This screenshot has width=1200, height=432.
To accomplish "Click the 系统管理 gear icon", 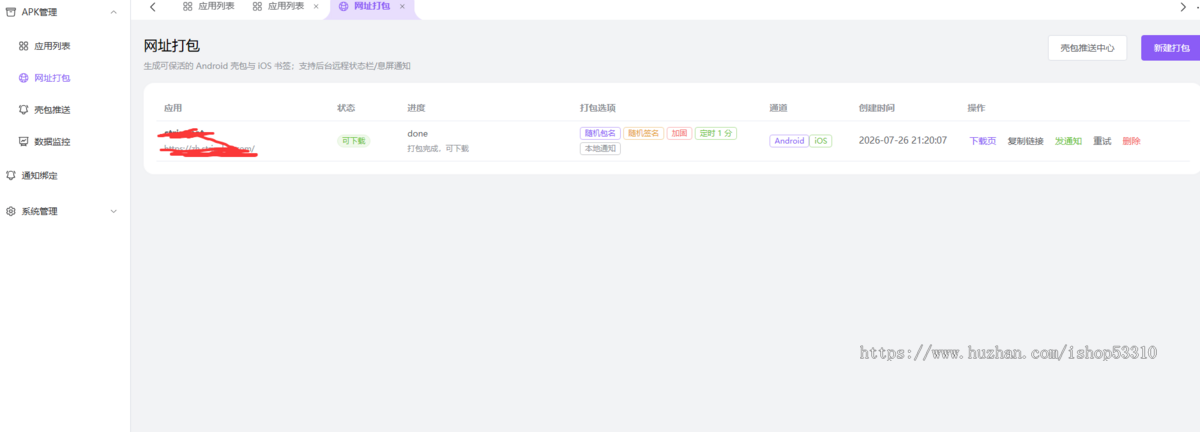I will (x=11, y=211).
